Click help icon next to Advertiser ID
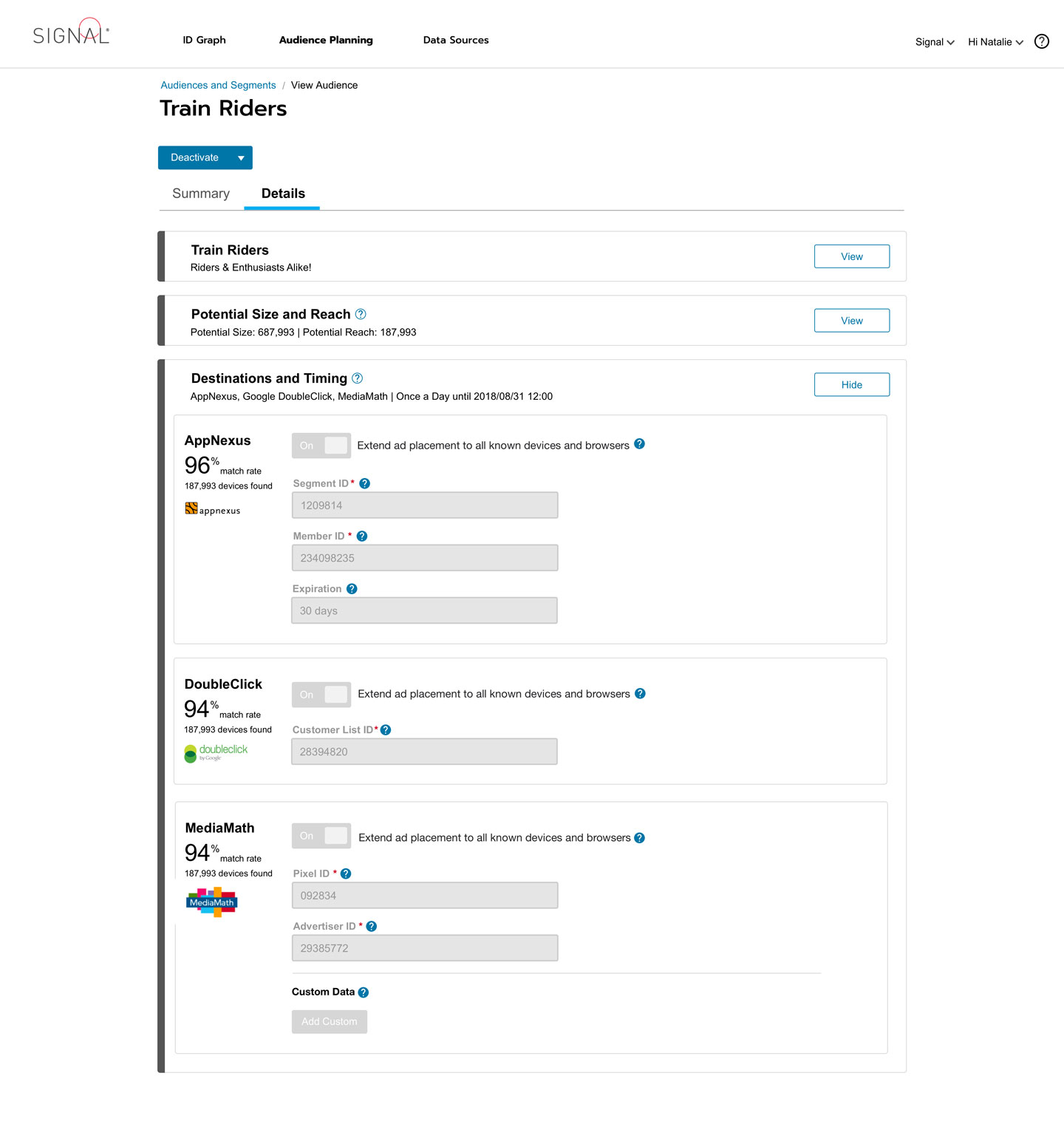This screenshot has height=1124, width=1064. (x=372, y=927)
